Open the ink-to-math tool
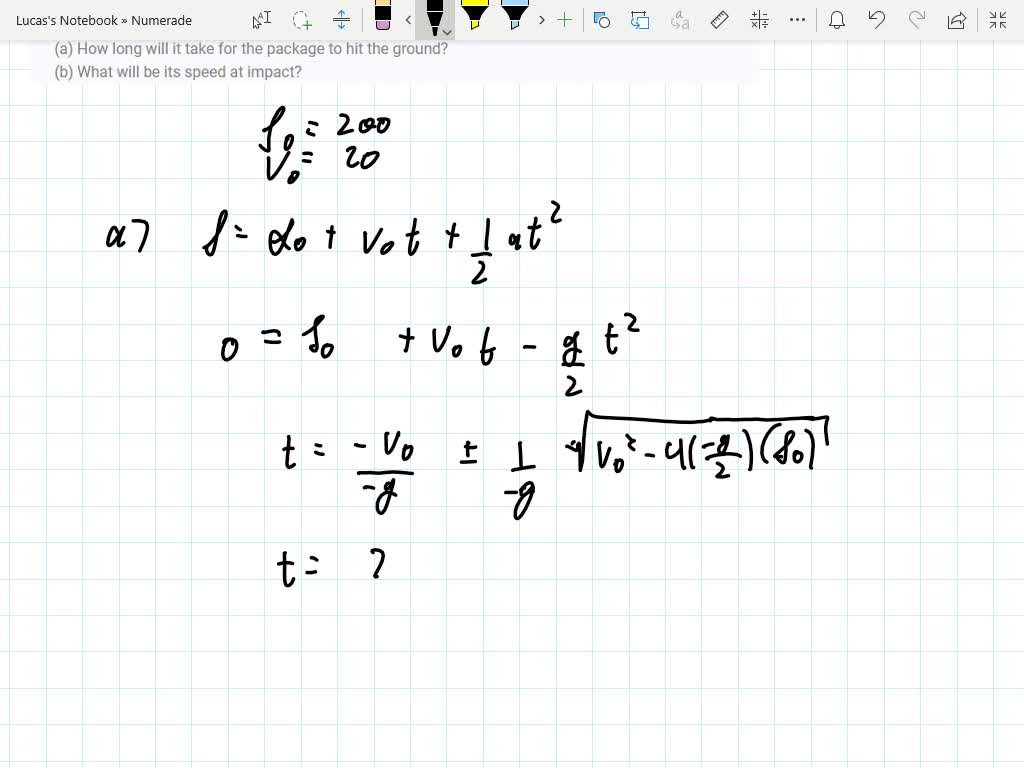 click(x=758, y=20)
